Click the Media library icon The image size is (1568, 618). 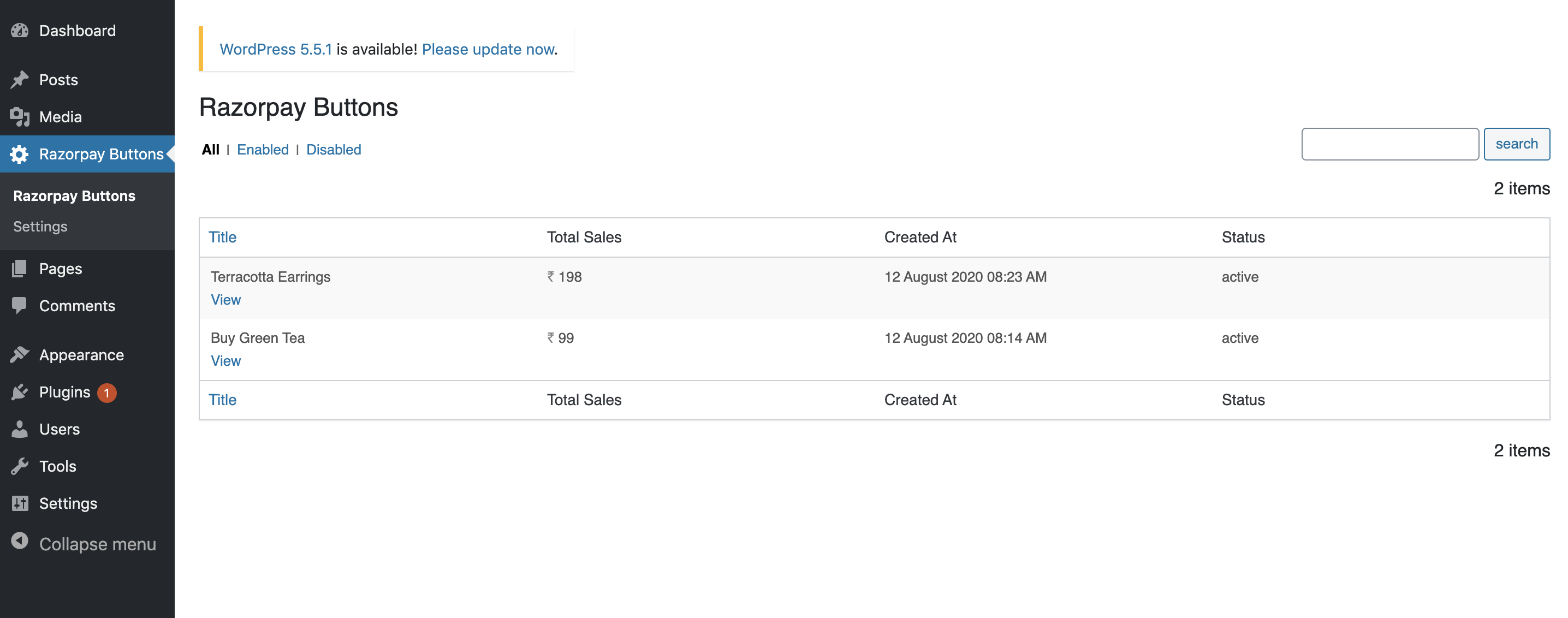[x=20, y=117]
